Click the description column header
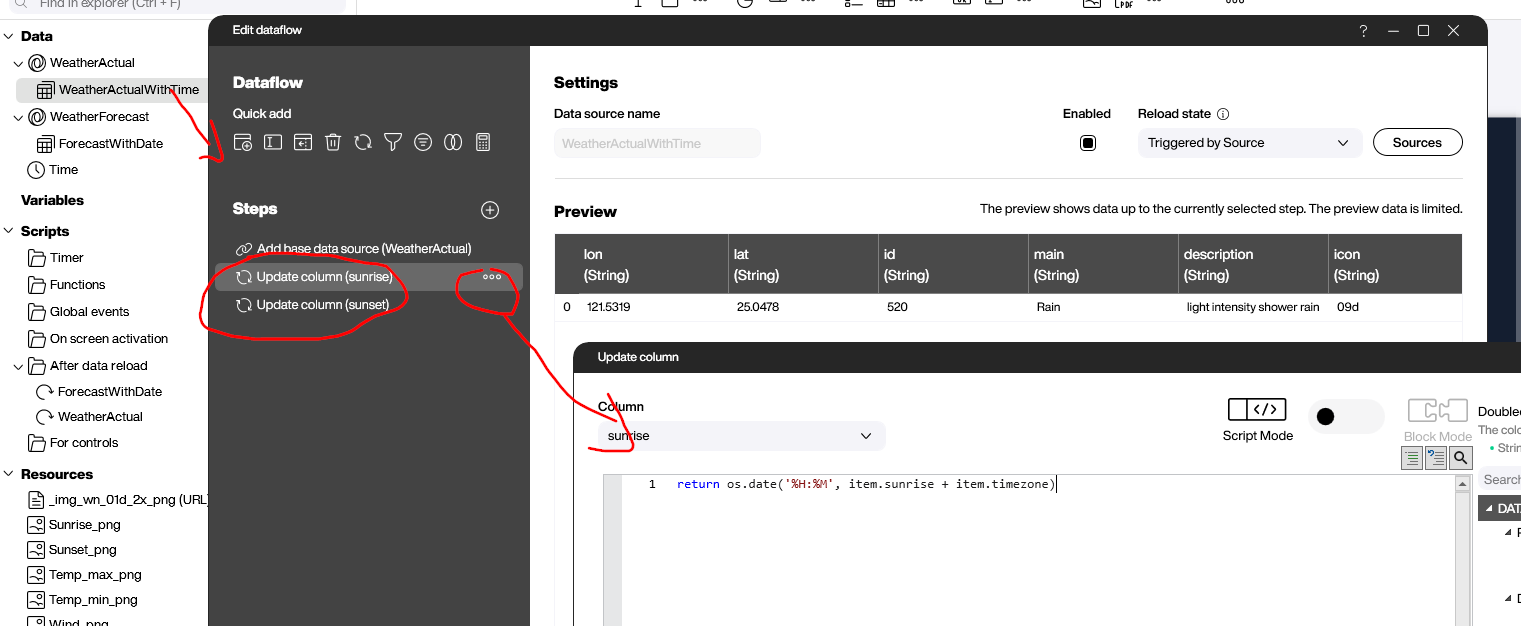 pos(1251,264)
